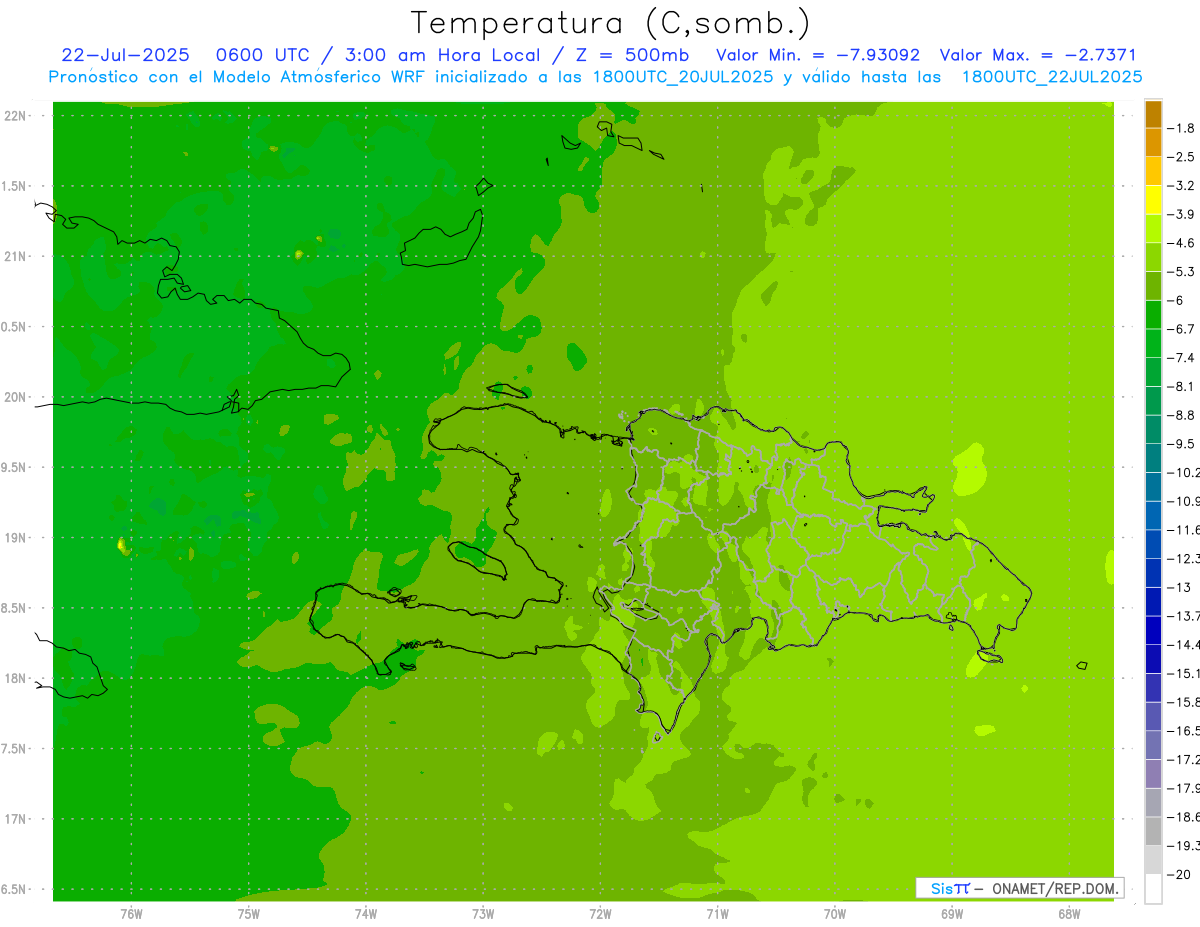Click the '-2.5' colorbar label
The image size is (1200, 927).
1182,157
